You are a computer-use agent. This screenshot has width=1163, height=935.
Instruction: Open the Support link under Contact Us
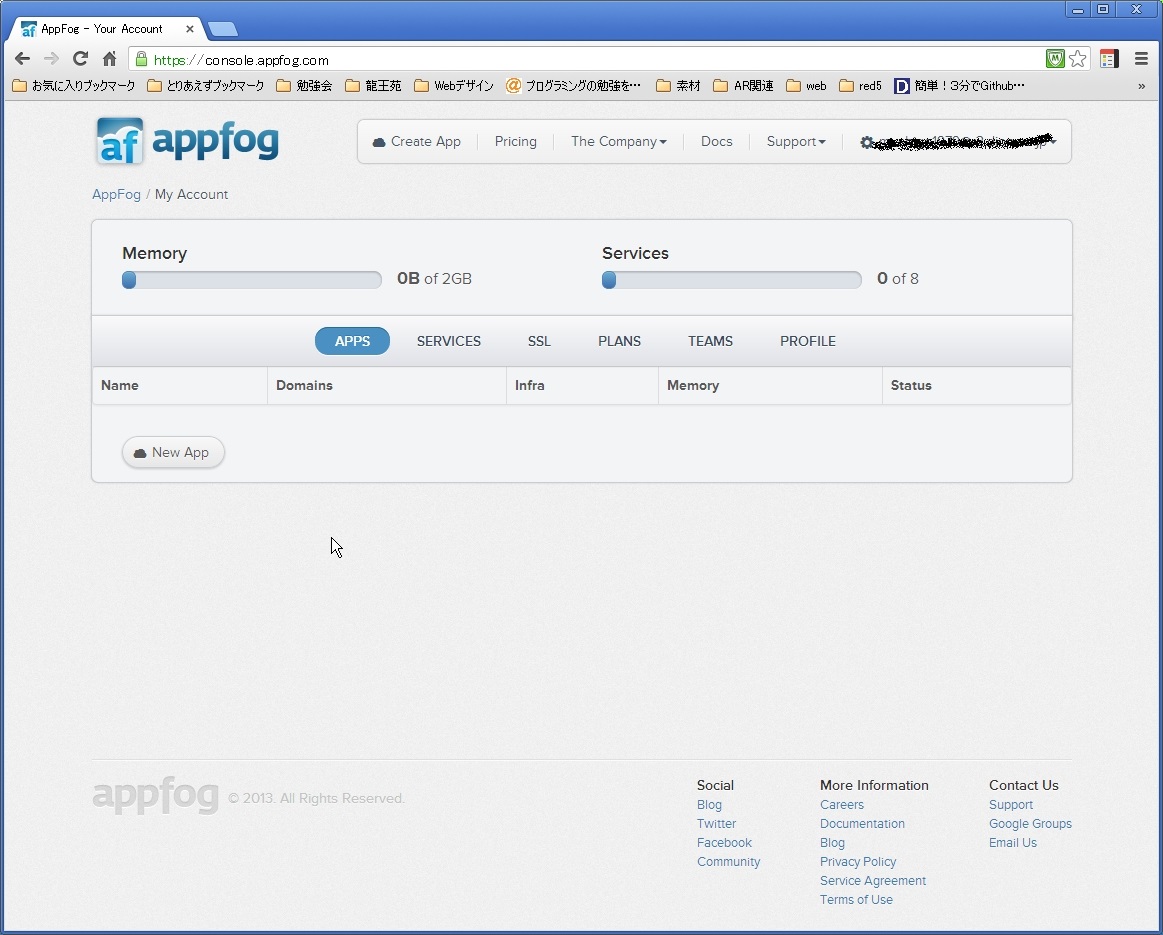[x=1011, y=805]
